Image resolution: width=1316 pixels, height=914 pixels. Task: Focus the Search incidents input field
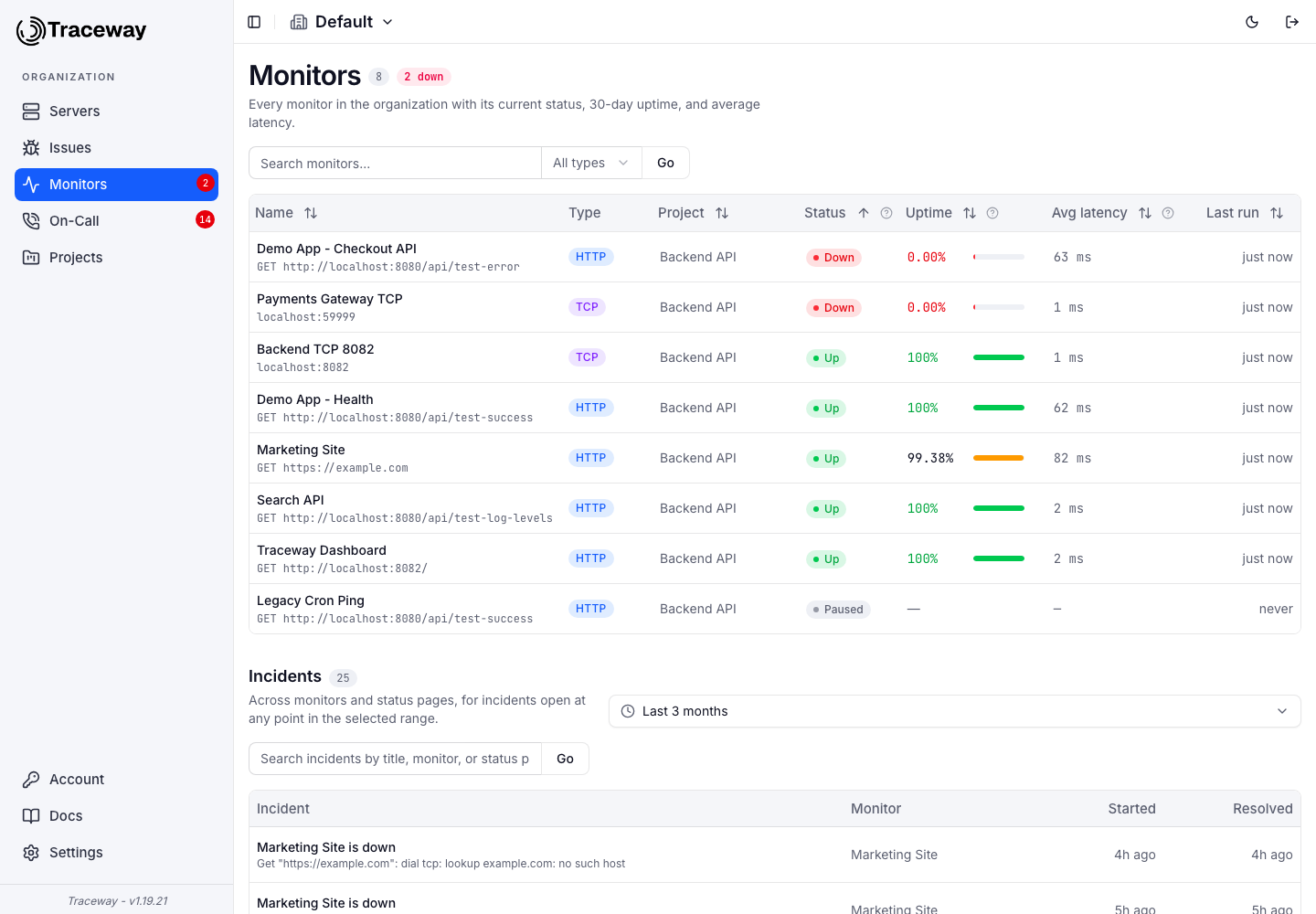click(x=395, y=759)
